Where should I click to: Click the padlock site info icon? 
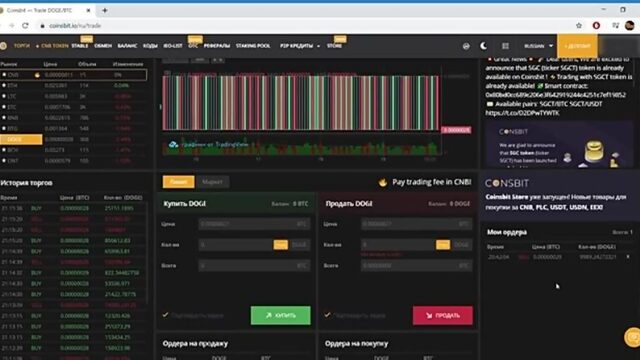[42, 26]
